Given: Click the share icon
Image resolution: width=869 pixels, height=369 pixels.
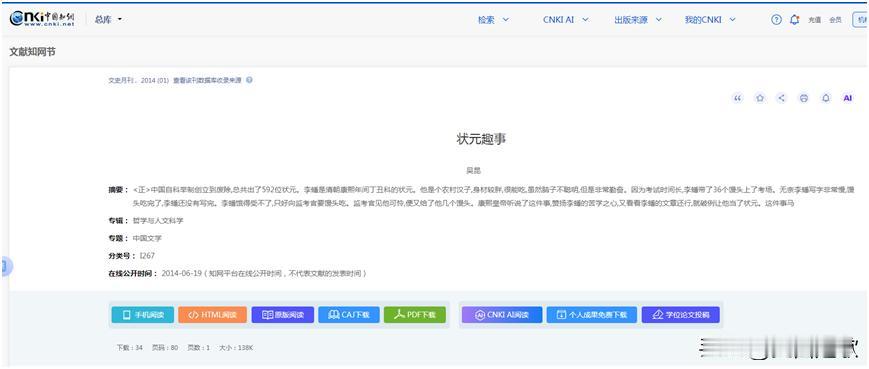Looking at the screenshot, I should 781,98.
